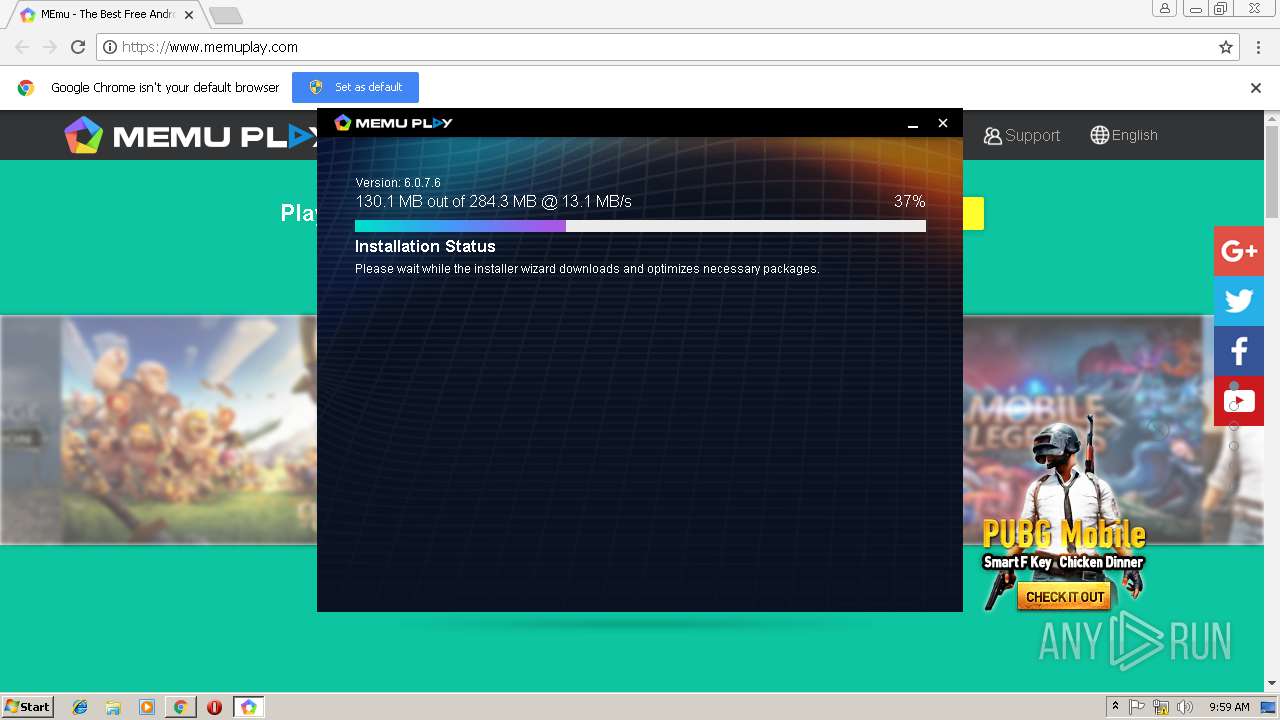Click the Action Center flag icon

[x=1137, y=707]
